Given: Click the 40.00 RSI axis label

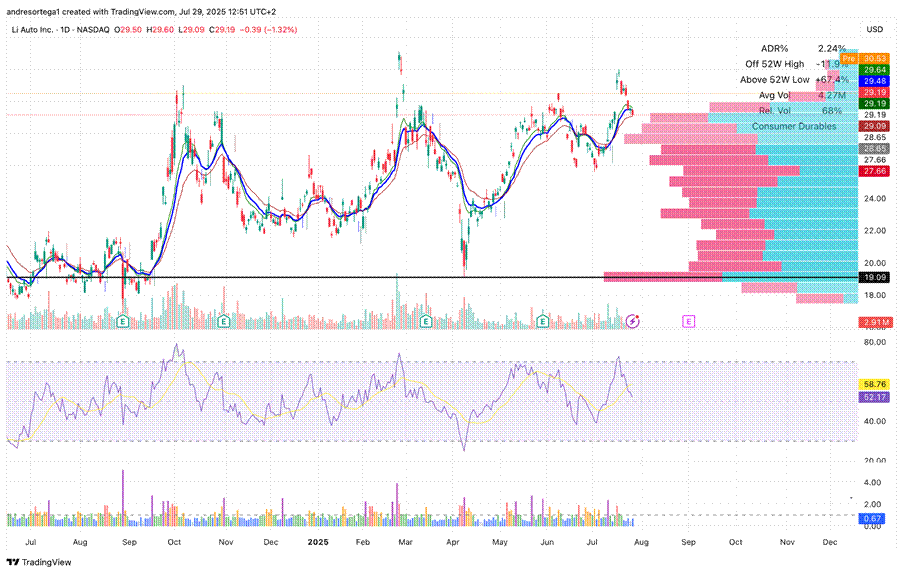Looking at the screenshot, I should click(874, 421).
